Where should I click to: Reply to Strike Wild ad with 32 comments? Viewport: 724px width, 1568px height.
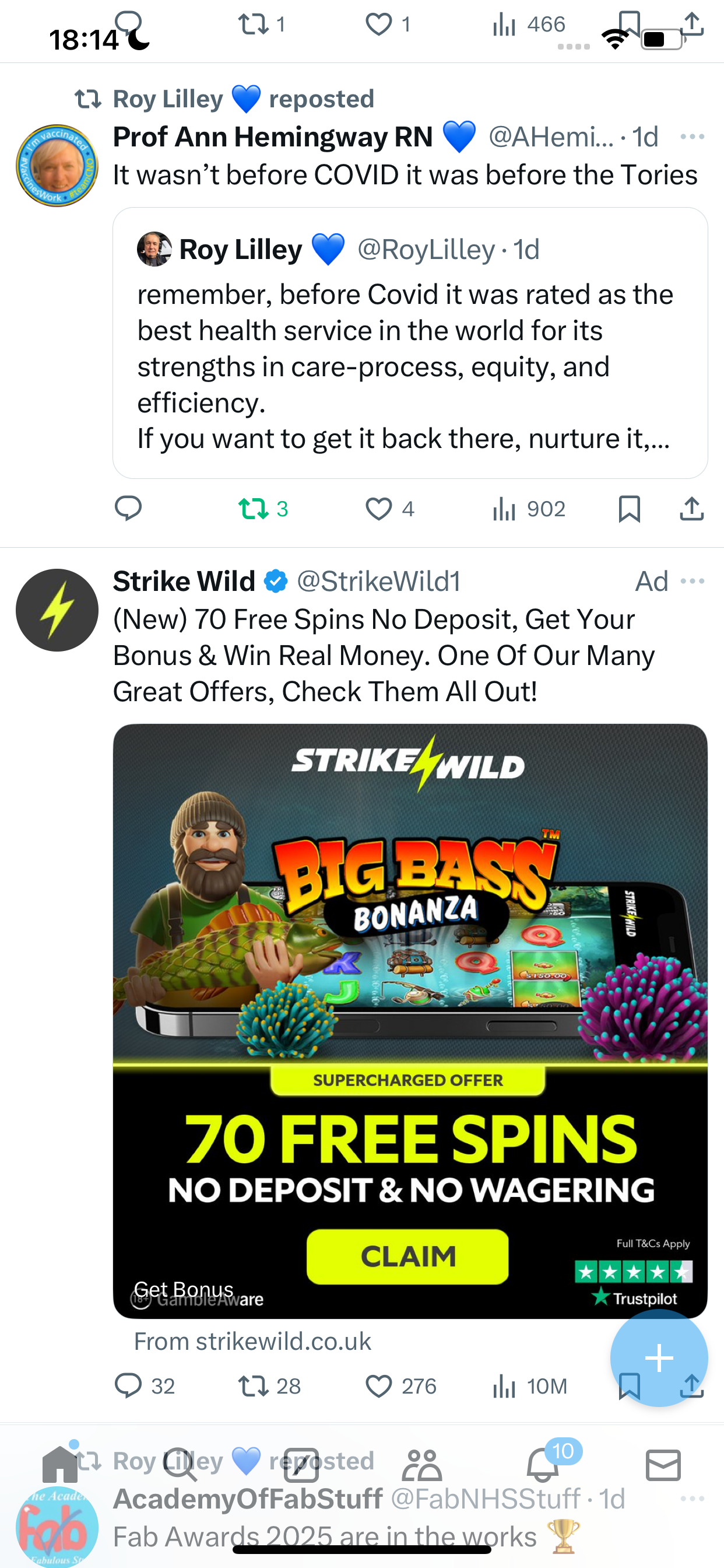tap(145, 1386)
